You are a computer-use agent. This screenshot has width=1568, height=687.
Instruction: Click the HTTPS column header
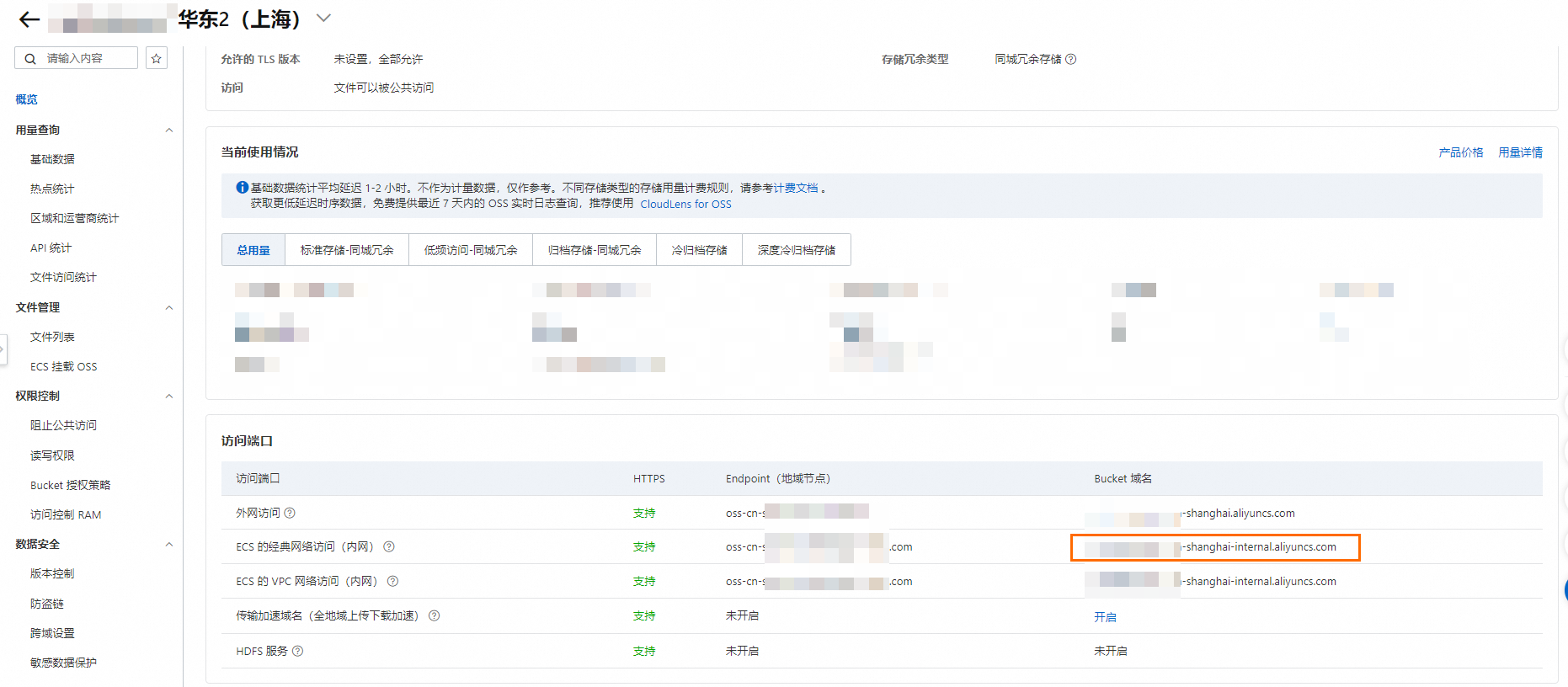click(649, 478)
